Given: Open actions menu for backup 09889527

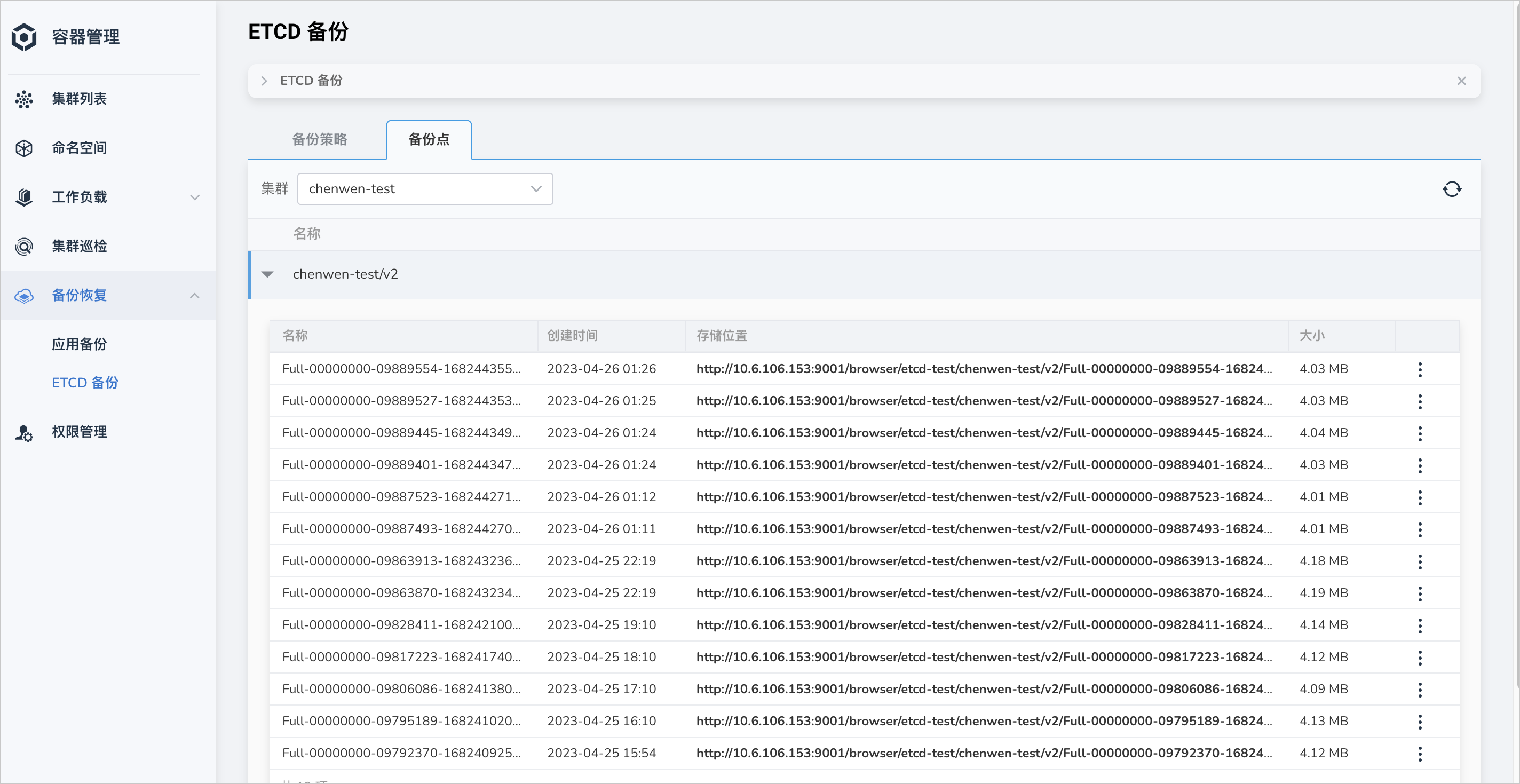Looking at the screenshot, I should point(1420,401).
